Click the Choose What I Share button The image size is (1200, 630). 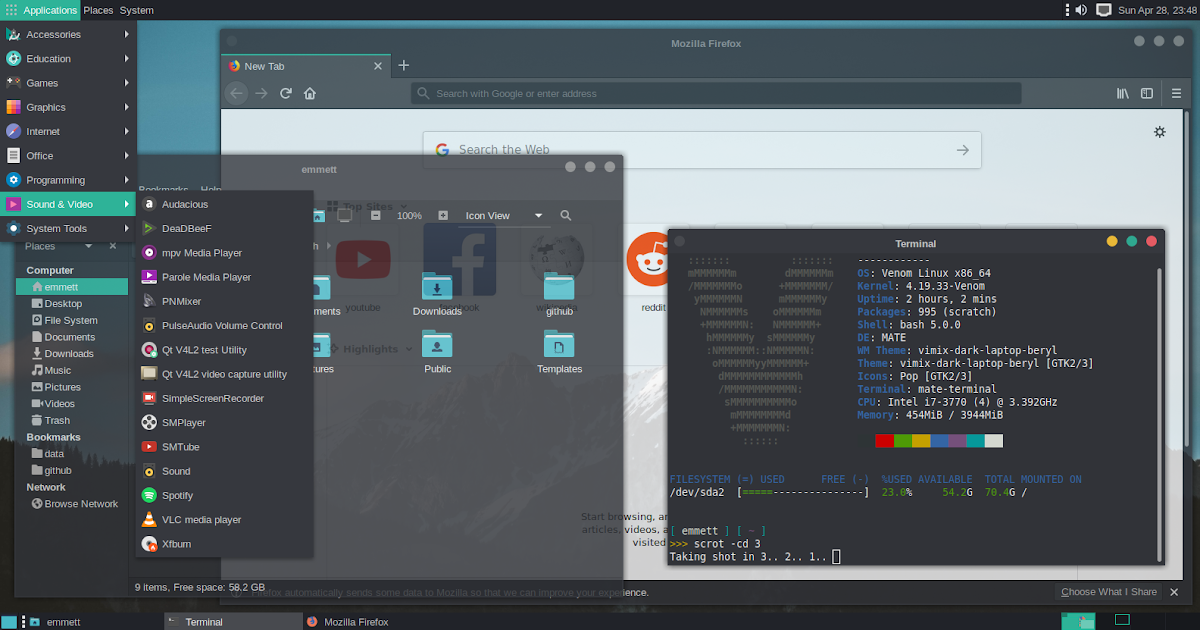pos(1108,591)
